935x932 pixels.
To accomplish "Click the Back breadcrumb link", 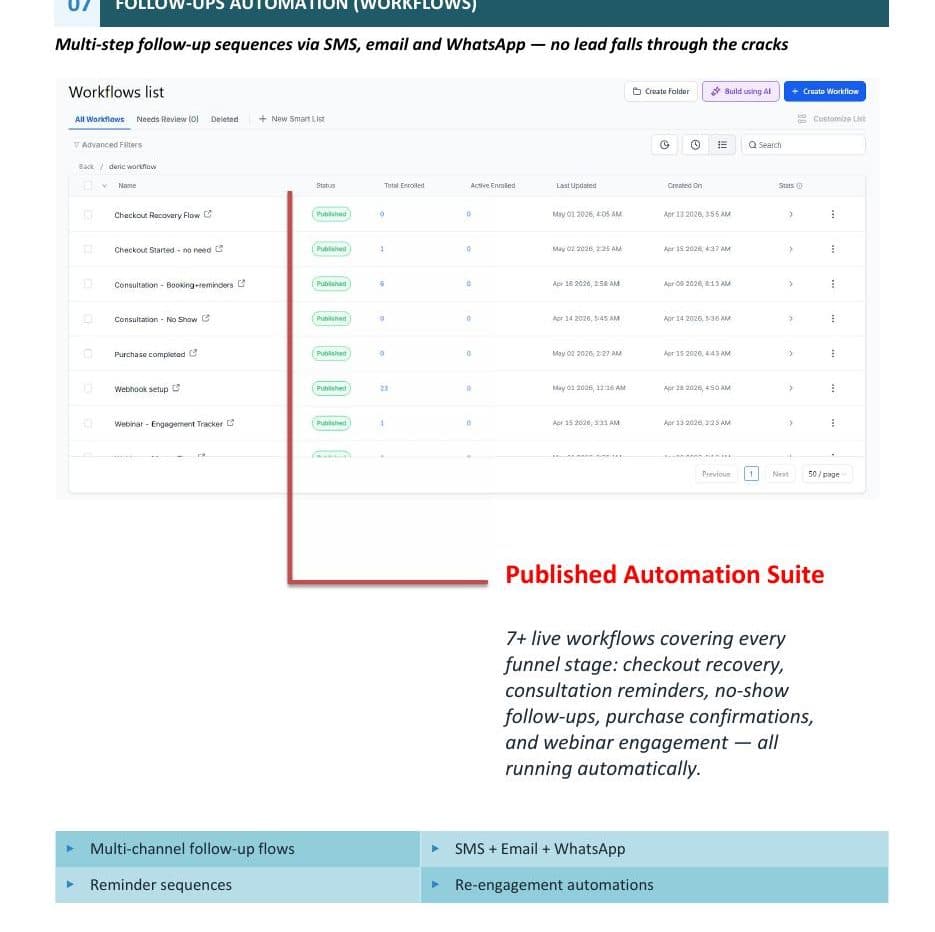I will point(86,167).
